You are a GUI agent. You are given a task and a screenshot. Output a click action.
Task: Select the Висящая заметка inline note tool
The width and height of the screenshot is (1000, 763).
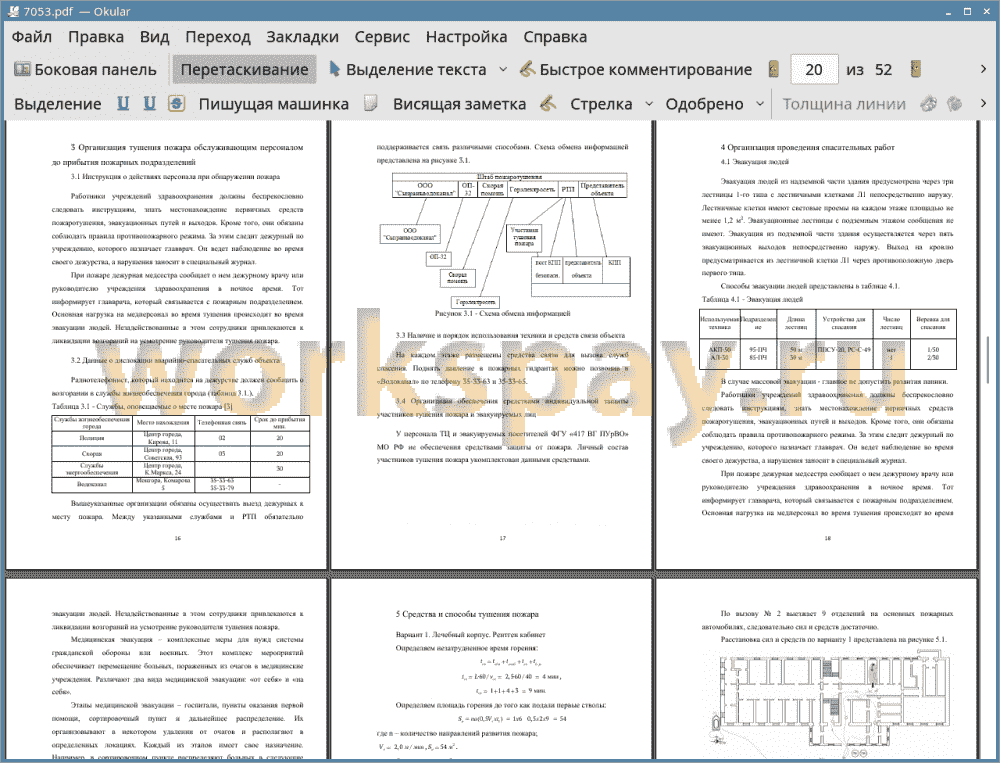click(x=459, y=104)
